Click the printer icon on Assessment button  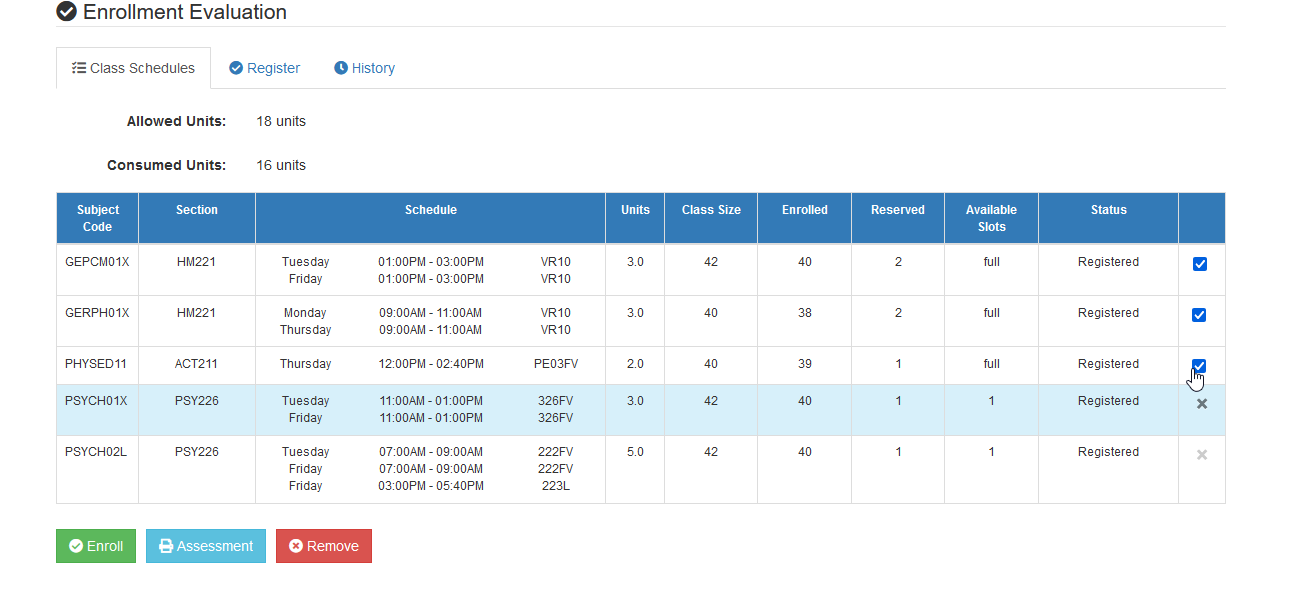[166, 546]
